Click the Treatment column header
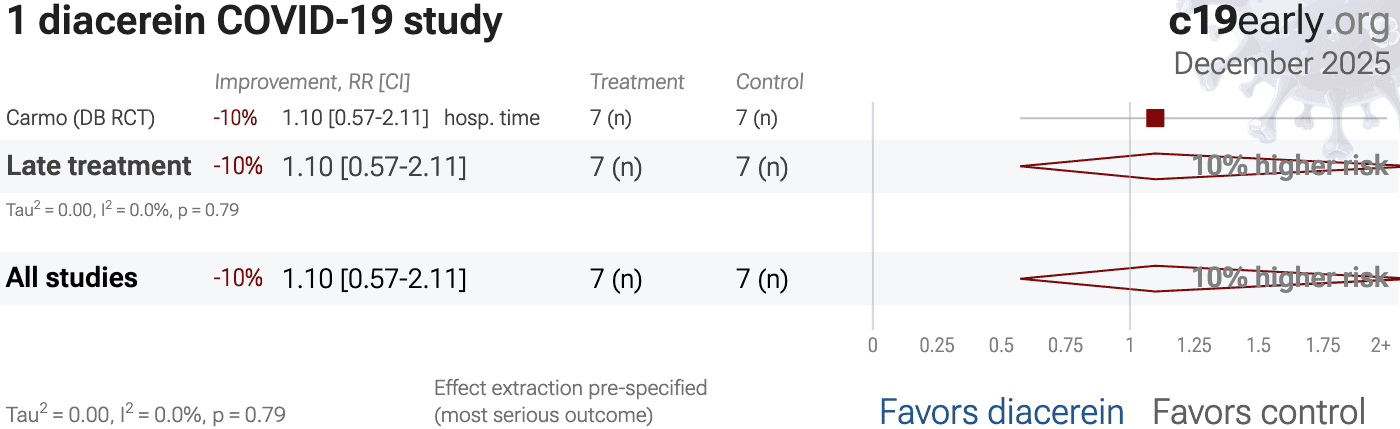 pos(637,82)
